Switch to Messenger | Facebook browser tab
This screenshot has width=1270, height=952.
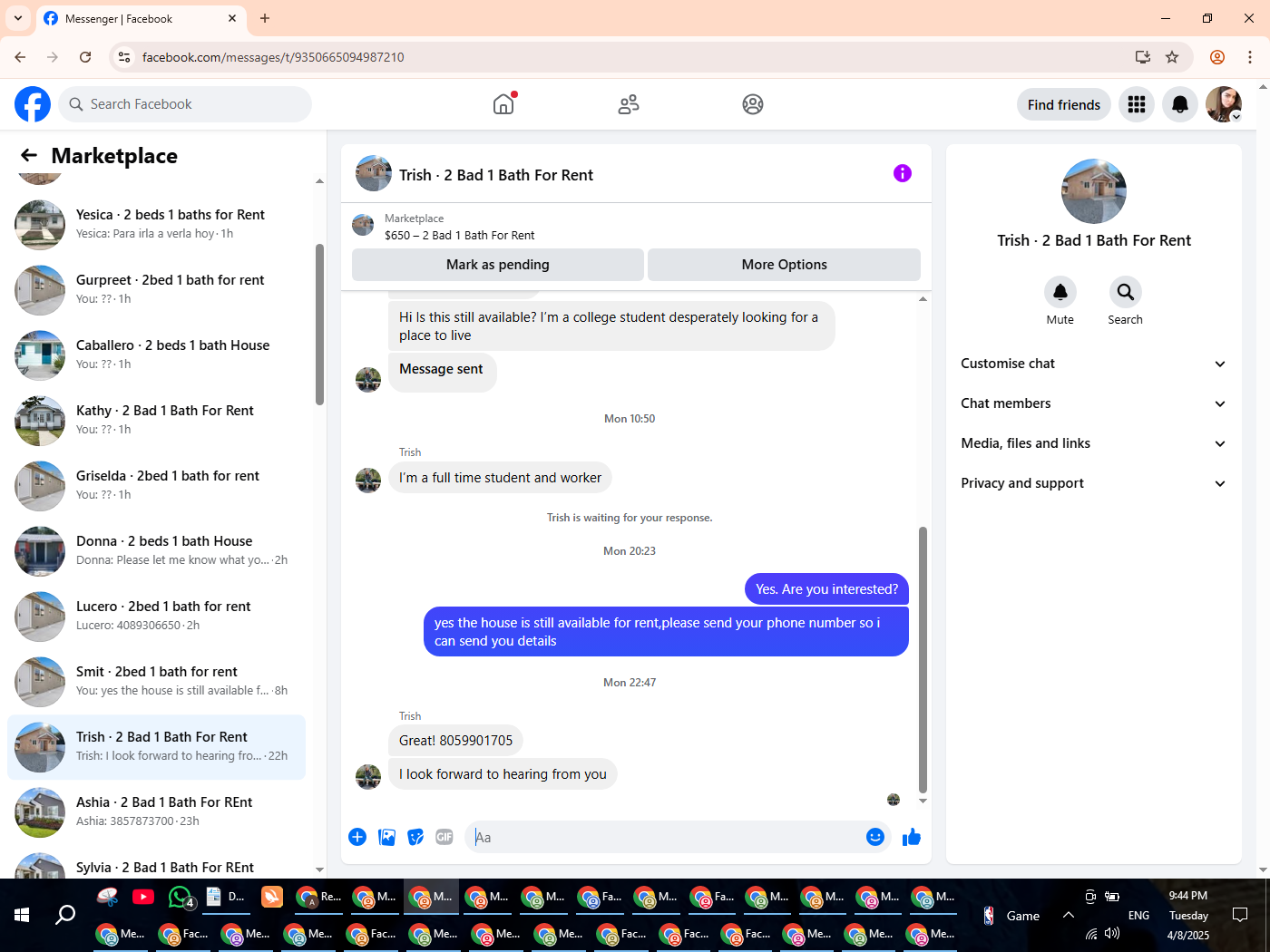point(141,18)
